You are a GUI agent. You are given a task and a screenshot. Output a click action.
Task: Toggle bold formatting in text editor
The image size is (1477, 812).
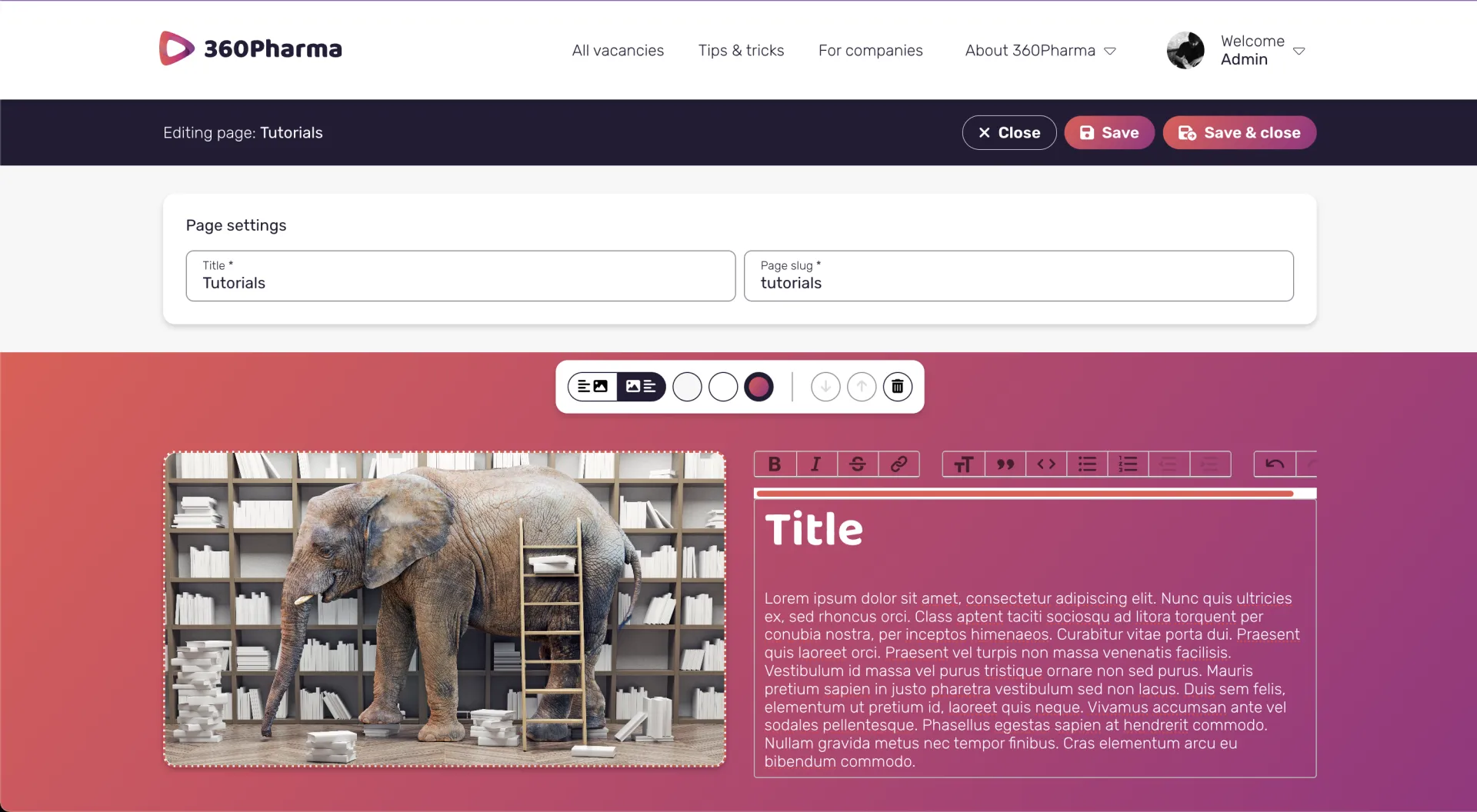[775, 464]
